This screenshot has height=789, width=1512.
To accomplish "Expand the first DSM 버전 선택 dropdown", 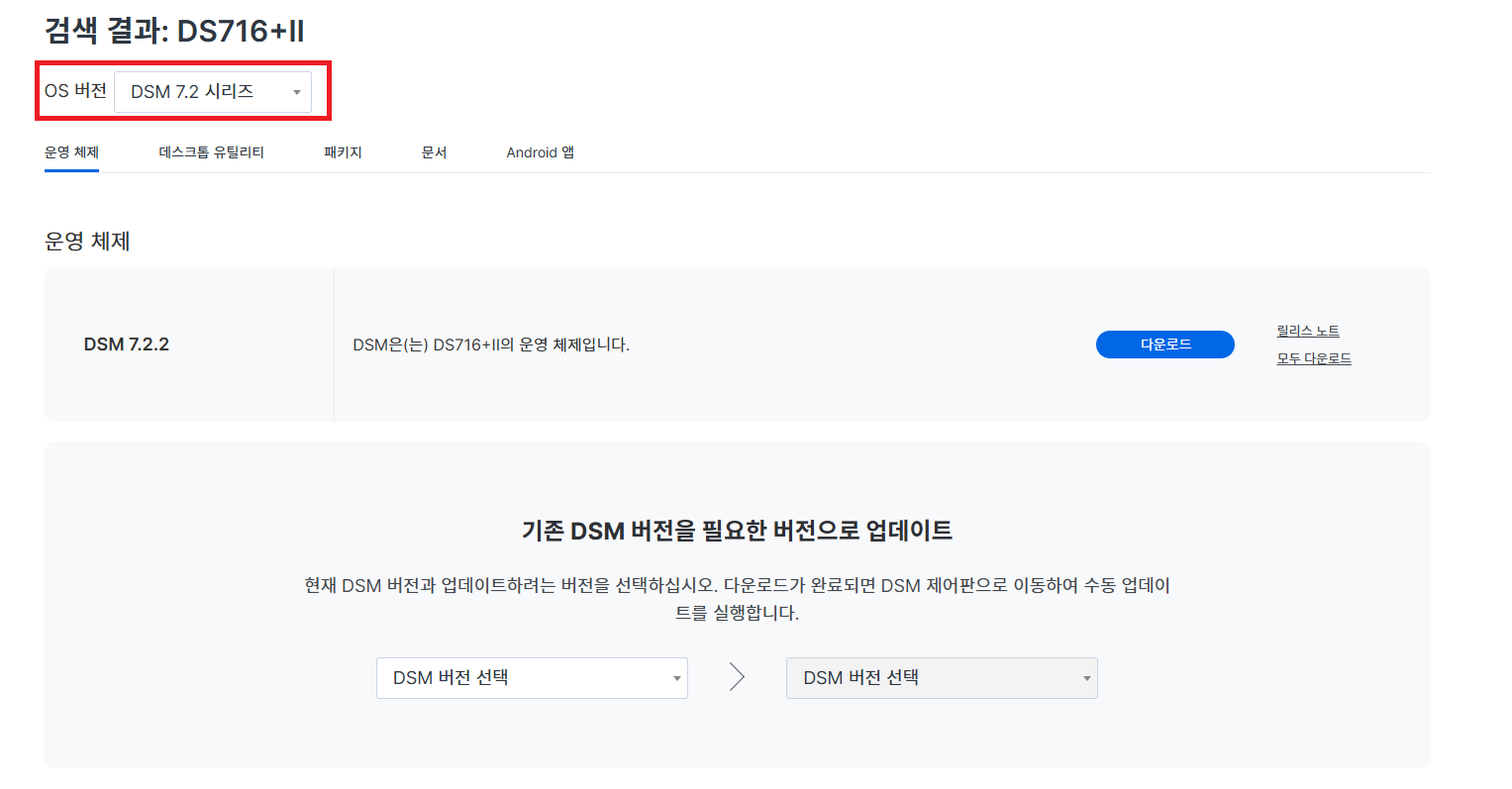I will click(532, 678).
